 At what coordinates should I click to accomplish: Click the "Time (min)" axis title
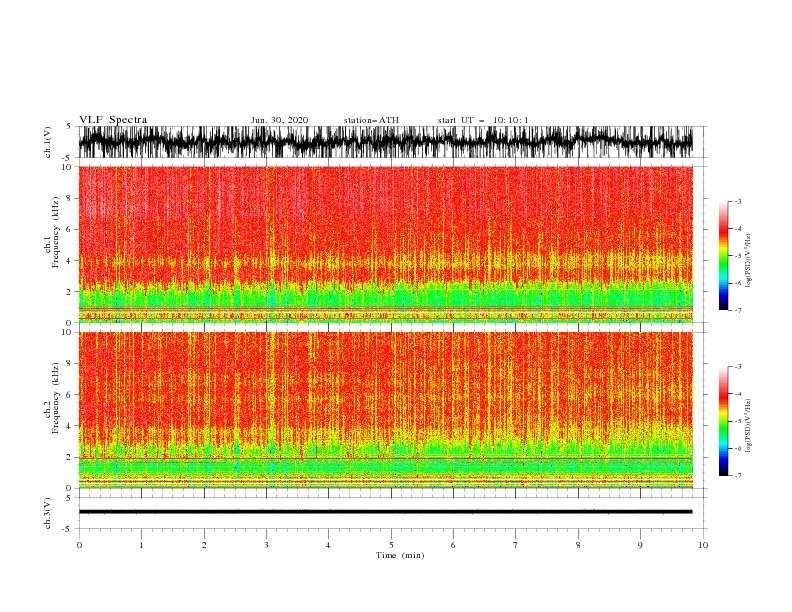click(x=400, y=555)
